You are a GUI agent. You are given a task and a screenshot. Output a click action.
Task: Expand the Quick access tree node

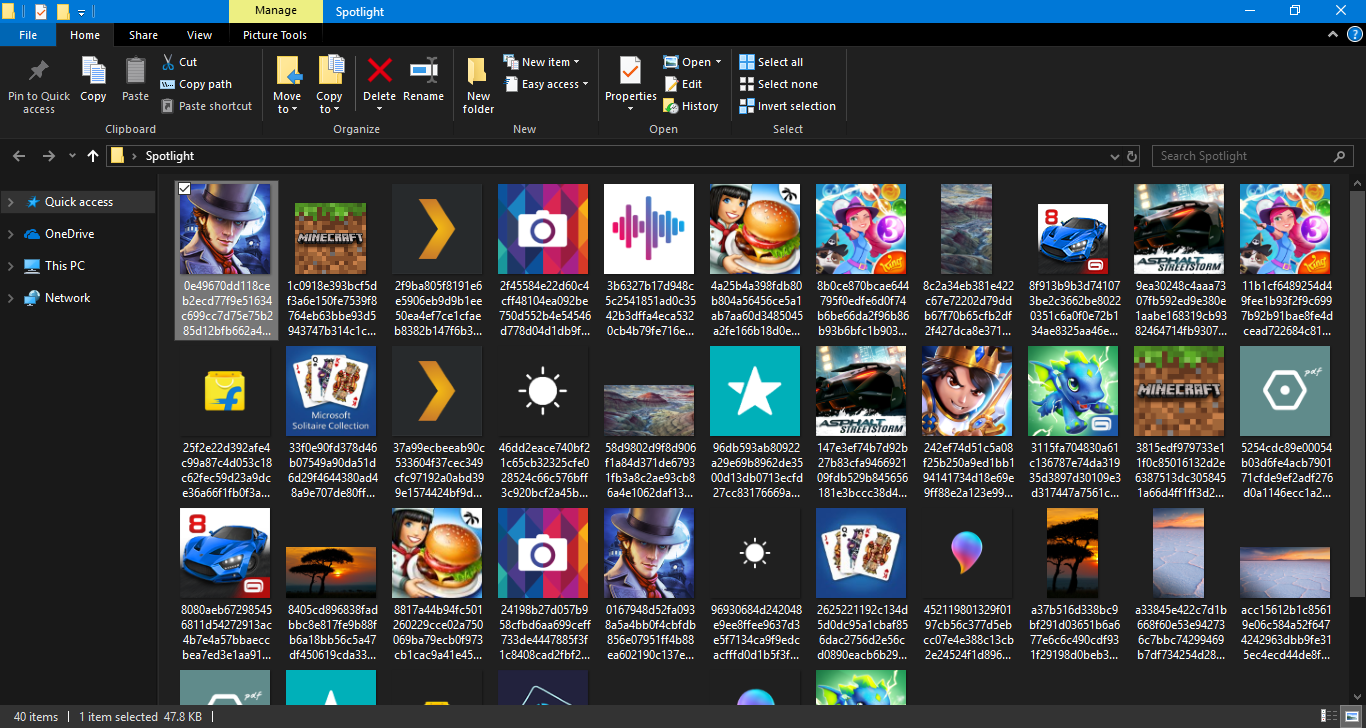click(x=11, y=202)
